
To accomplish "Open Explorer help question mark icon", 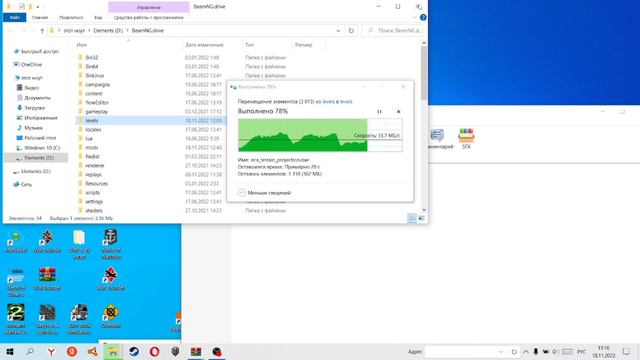I will (423, 18).
